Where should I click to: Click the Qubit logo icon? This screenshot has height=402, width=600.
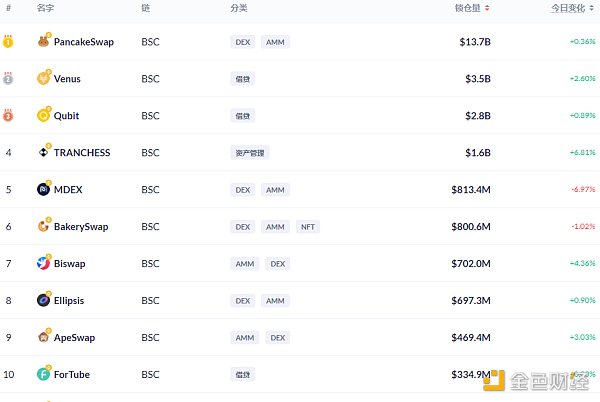[43, 116]
